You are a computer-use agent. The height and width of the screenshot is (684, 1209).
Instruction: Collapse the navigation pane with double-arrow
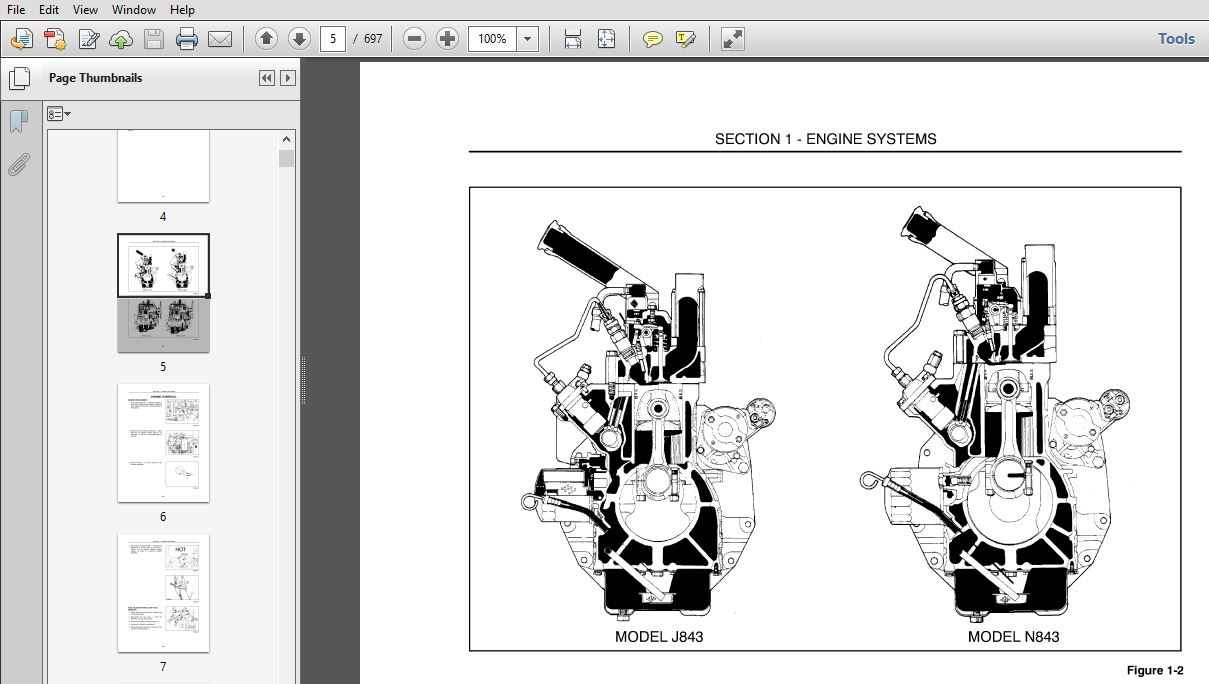pyautogui.click(x=267, y=78)
